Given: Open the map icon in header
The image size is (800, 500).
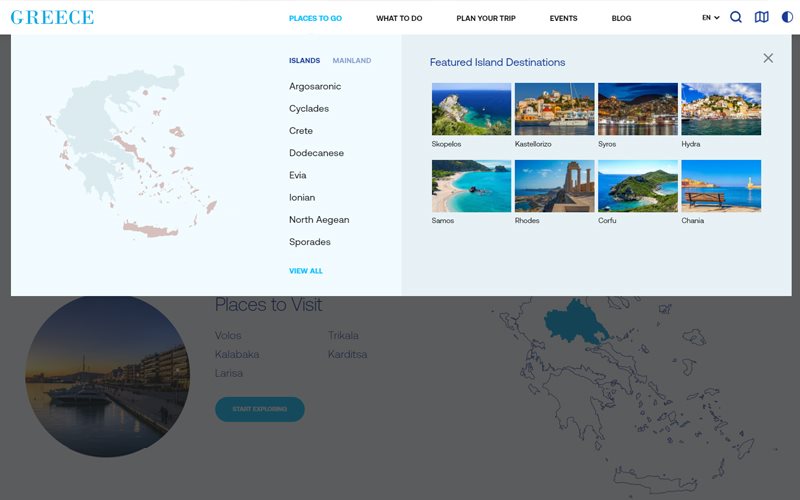Looking at the screenshot, I should pos(761,17).
